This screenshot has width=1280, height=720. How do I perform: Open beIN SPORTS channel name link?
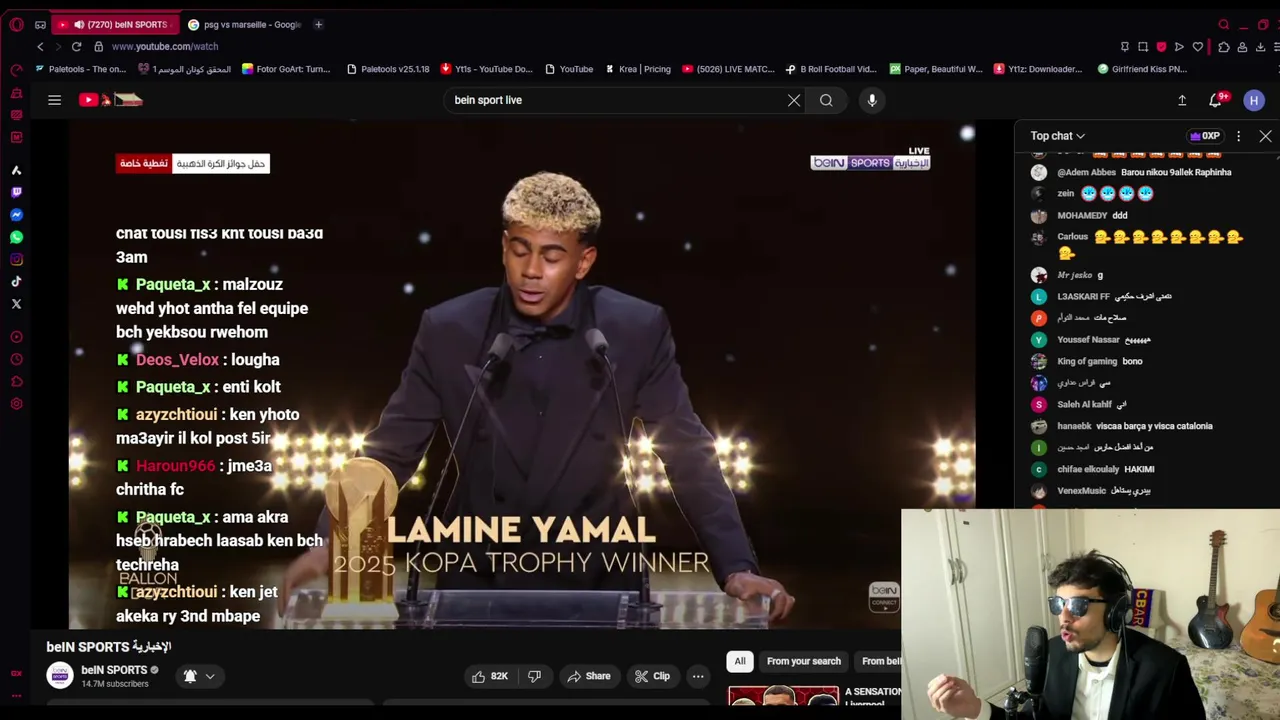(114, 670)
